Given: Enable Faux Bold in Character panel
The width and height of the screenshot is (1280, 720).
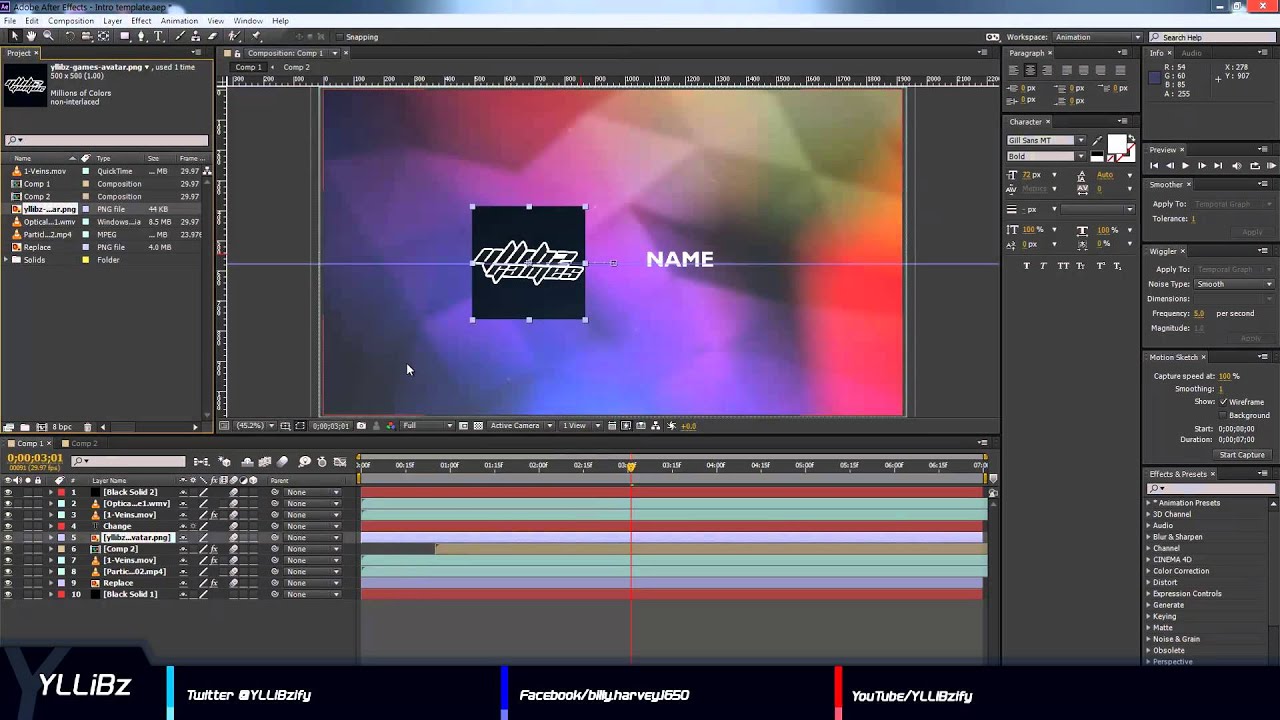Looking at the screenshot, I should pyautogui.click(x=1026, y=266).
